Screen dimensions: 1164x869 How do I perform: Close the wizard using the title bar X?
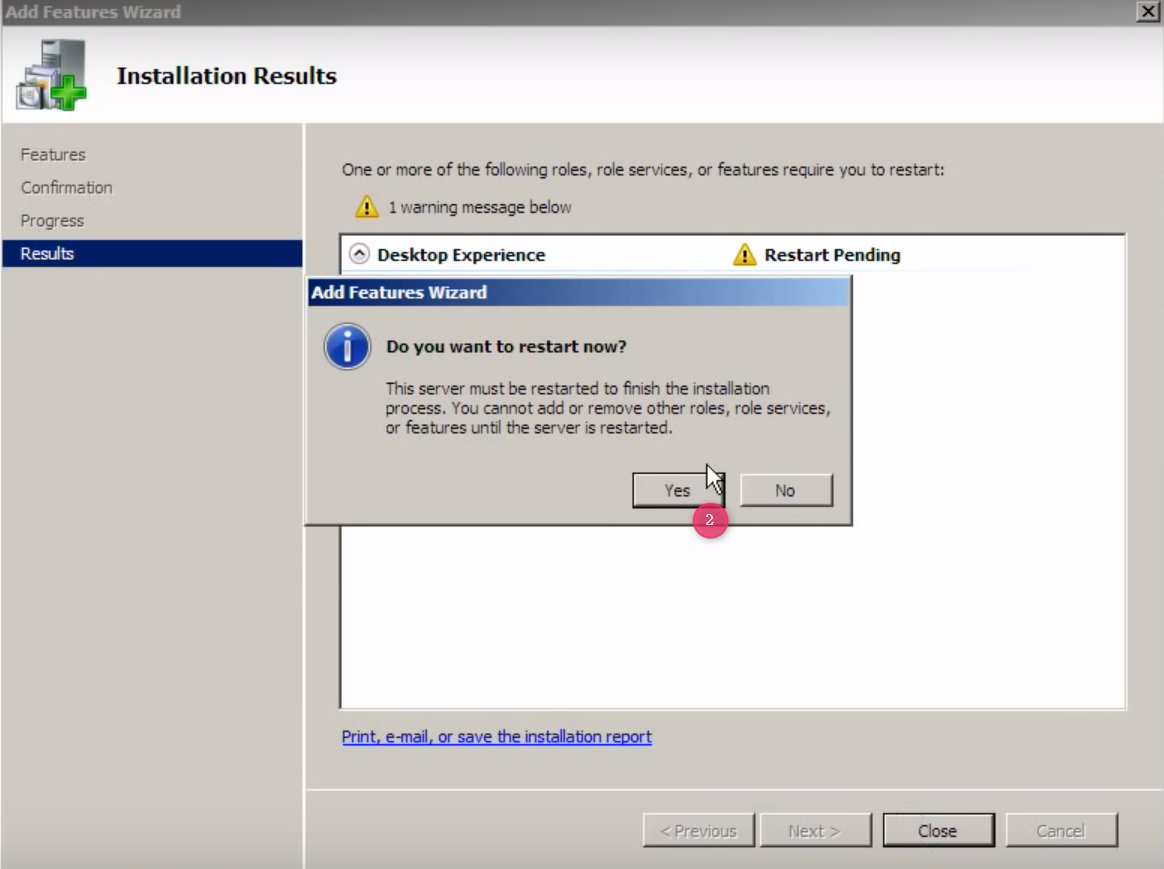(x=1147, y=12)
